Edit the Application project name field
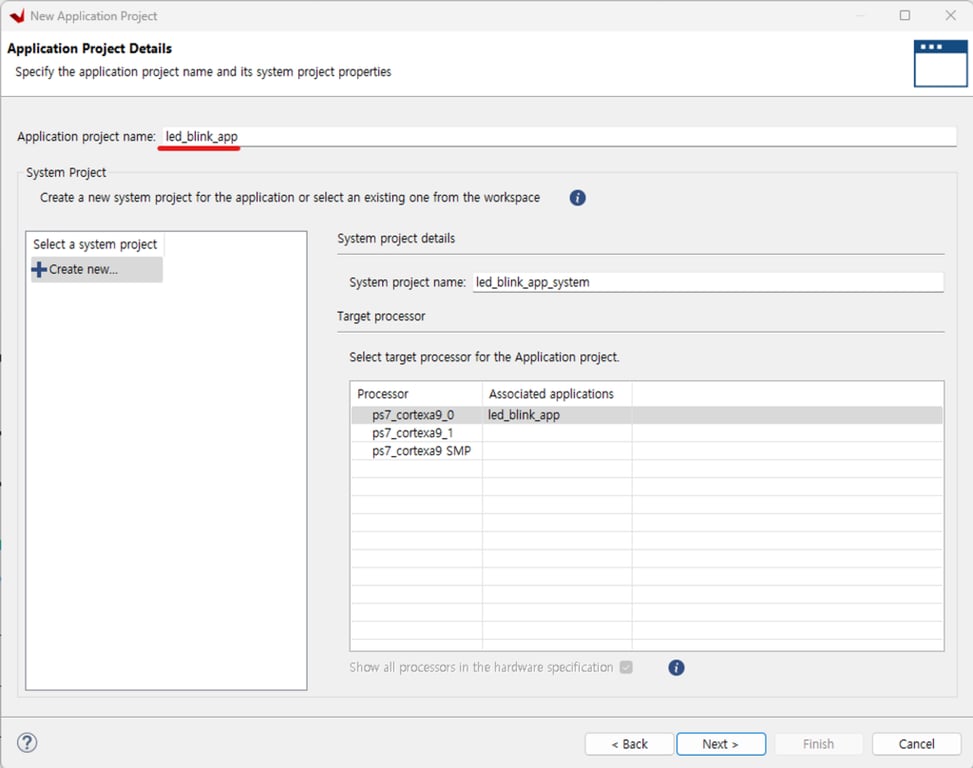This screenshot has width=973, height=768. click(x=558, y=136)
